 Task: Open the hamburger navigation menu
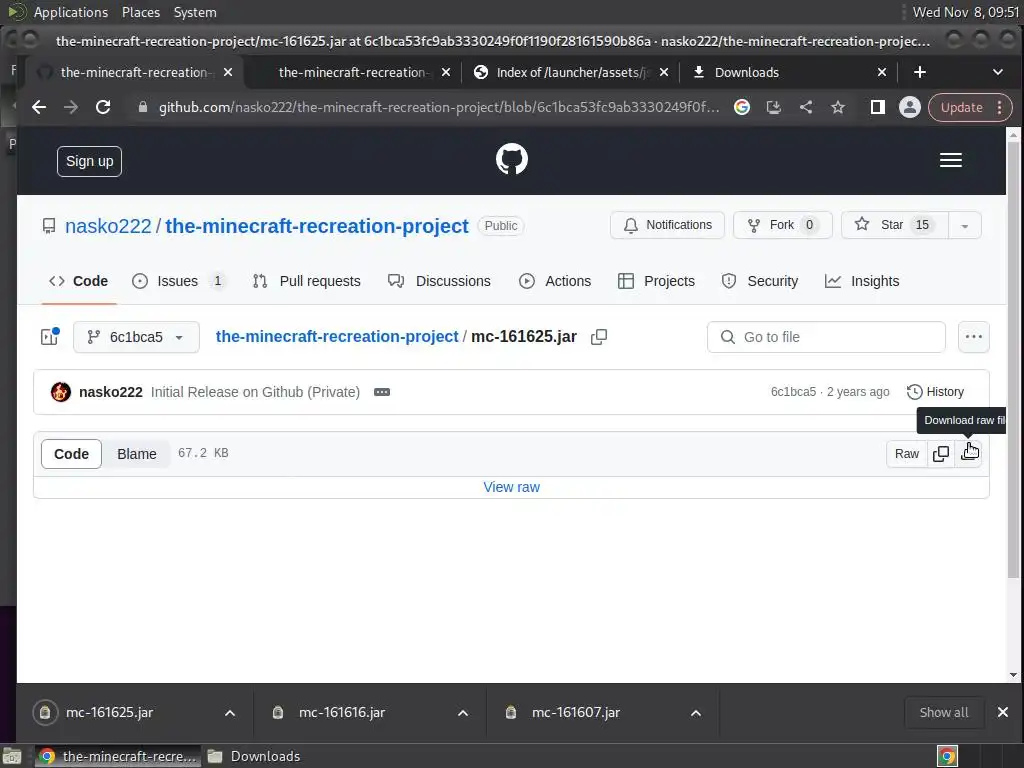click(x=950, y=160)
